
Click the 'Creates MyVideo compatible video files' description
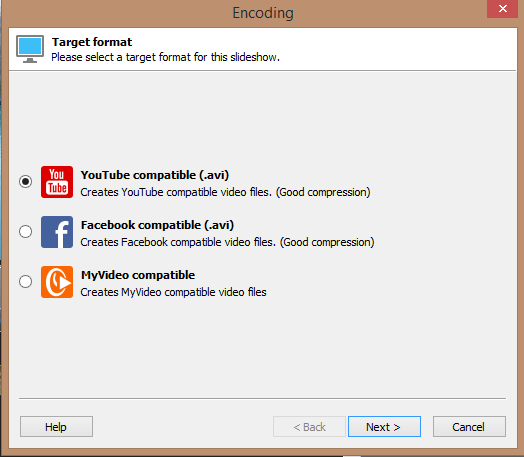click(x=173, y=292)
